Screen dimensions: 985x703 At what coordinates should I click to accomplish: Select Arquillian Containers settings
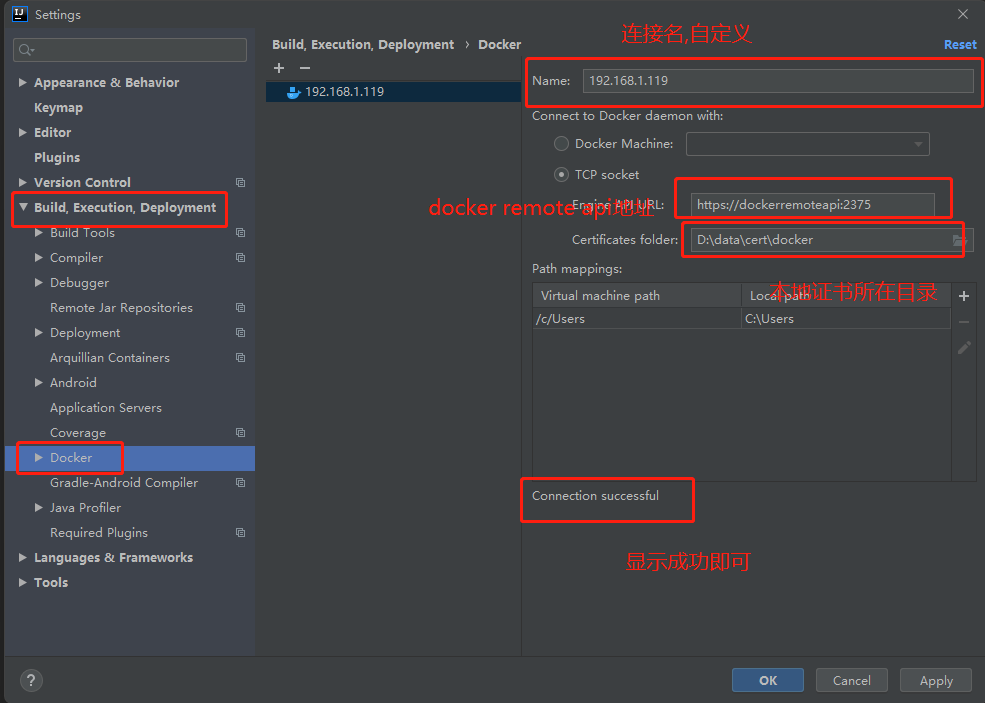point(110,357)
